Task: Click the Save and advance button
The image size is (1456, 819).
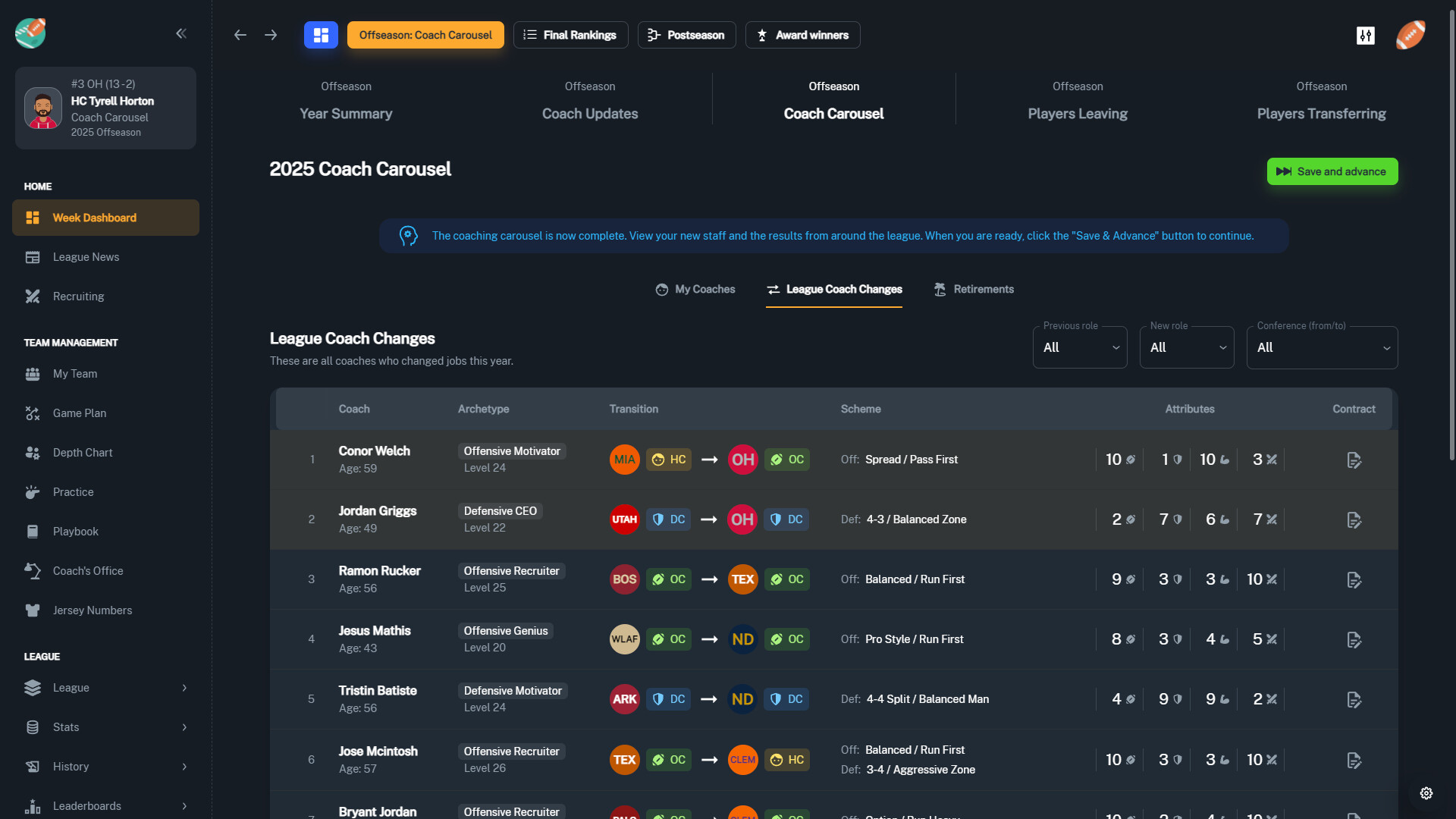Action: pyautogui.click(x=1332, y=171)
